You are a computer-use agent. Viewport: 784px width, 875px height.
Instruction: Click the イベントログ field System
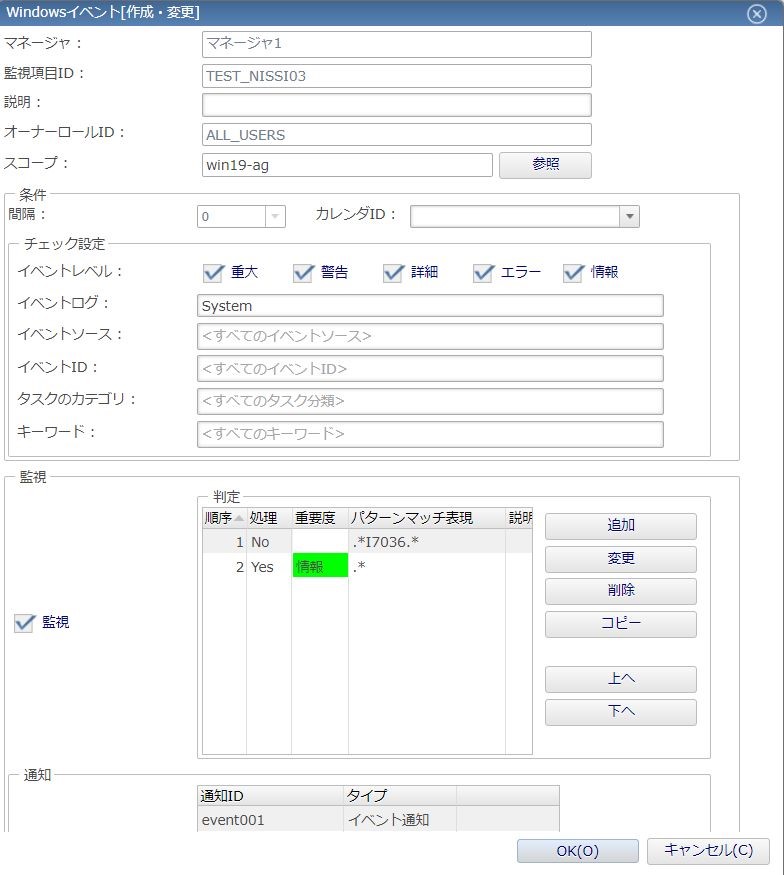pos(430,306)
